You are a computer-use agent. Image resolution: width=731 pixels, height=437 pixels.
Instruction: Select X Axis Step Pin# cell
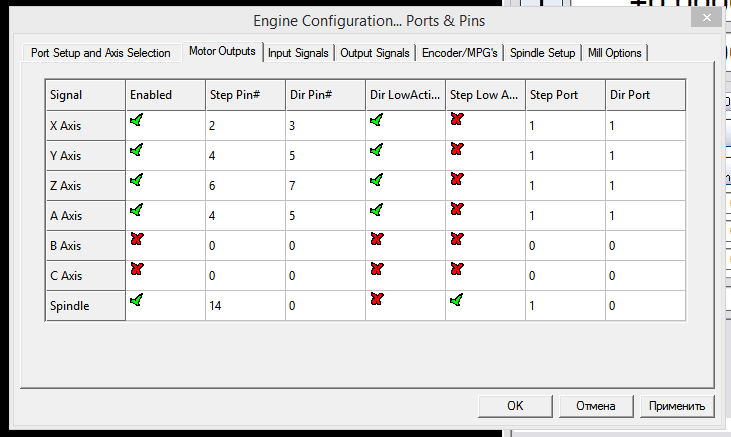coord(244,126)
